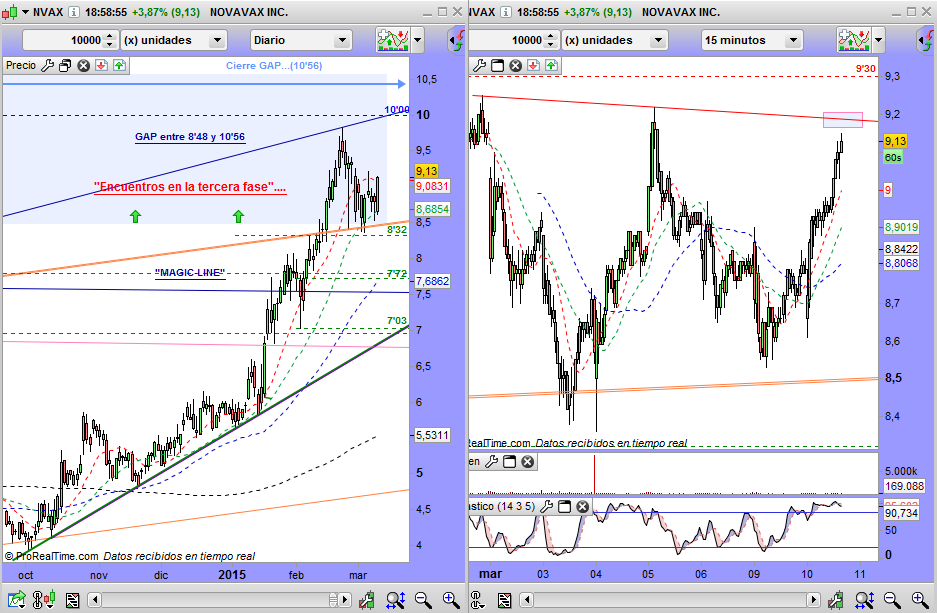The width and height of the screenshot is (937, 613).
Task: Open the volume panel settings wrench
Action: (x=491, y=462)
